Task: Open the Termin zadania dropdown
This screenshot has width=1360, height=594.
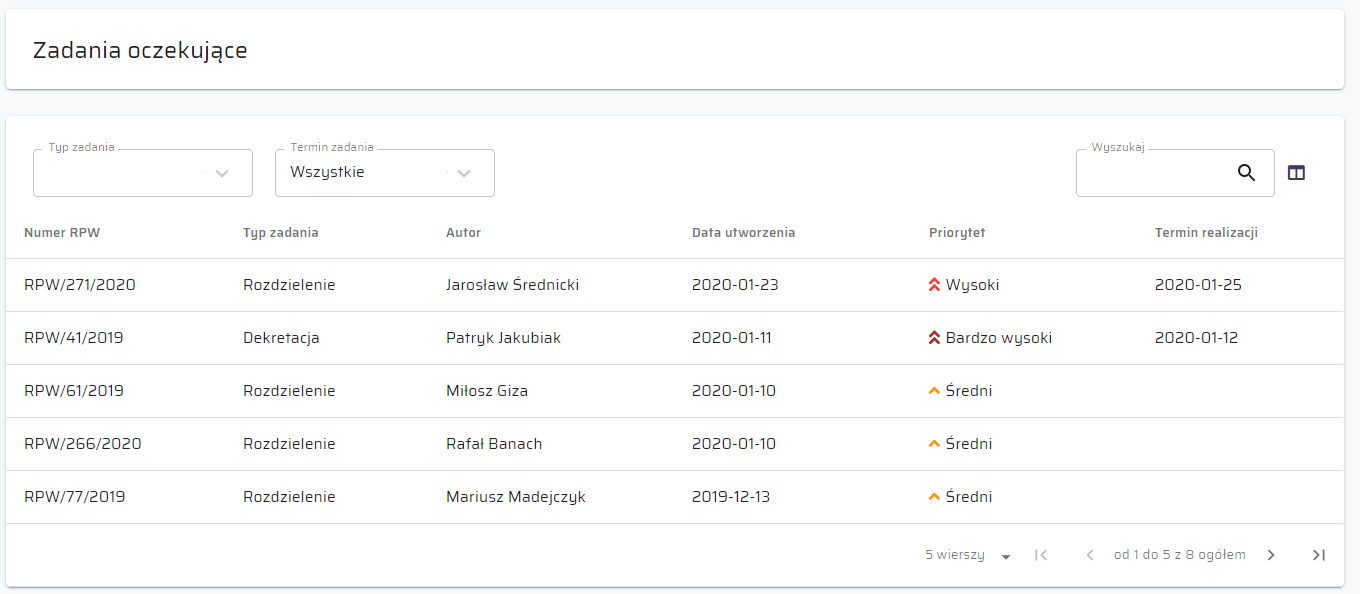Action: 464,173
